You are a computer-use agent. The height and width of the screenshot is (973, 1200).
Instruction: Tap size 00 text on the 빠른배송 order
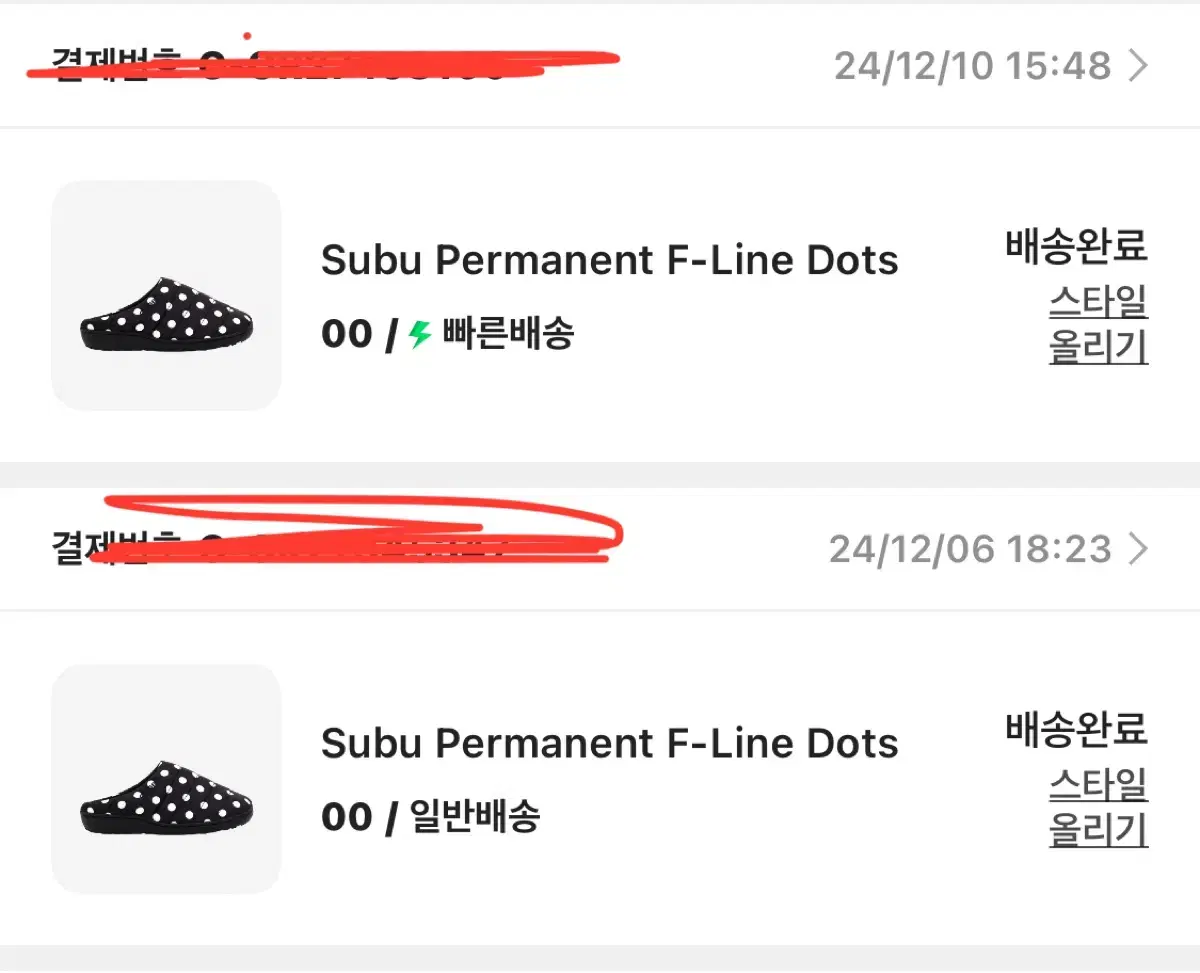[x=346, y=335]
